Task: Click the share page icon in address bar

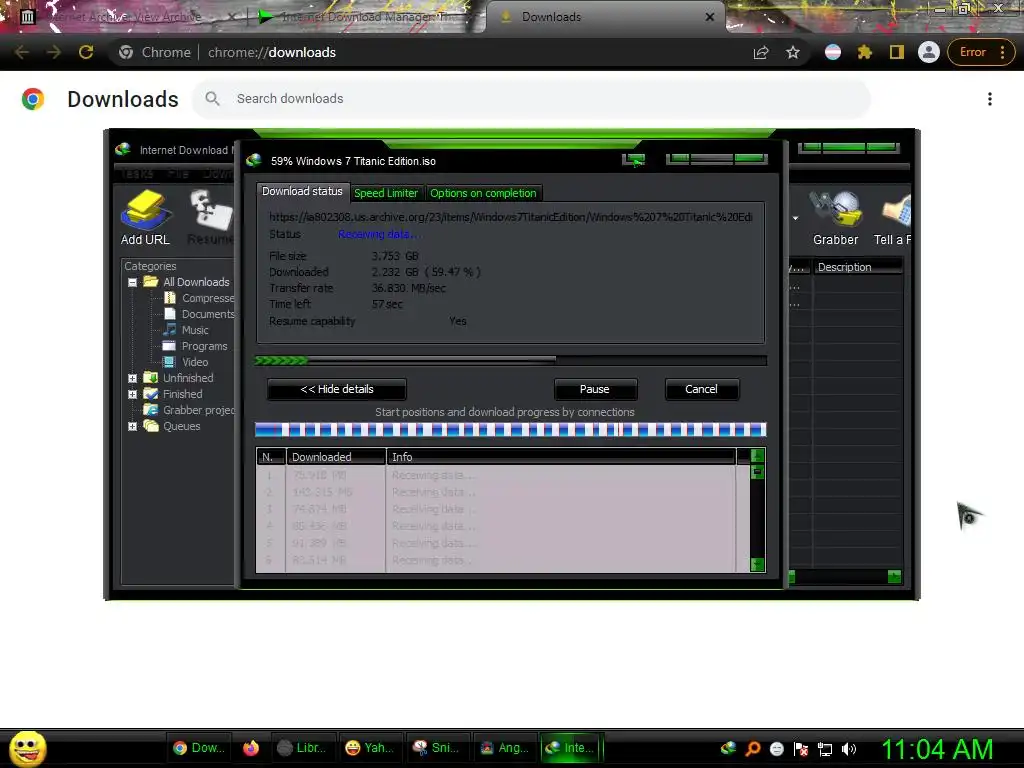Action: tap(761, 52)
